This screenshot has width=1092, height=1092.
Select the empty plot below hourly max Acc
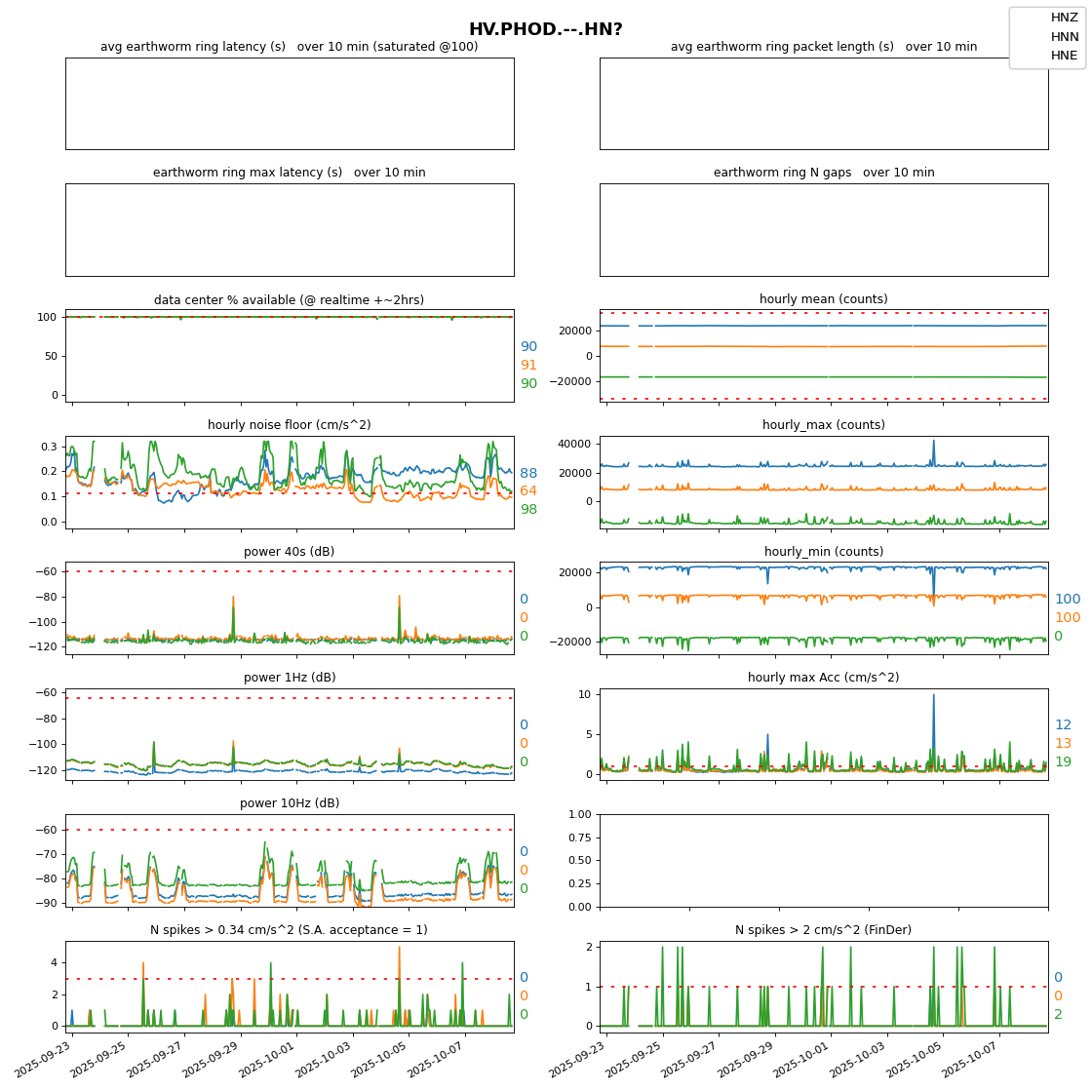(x=823, y=860)
